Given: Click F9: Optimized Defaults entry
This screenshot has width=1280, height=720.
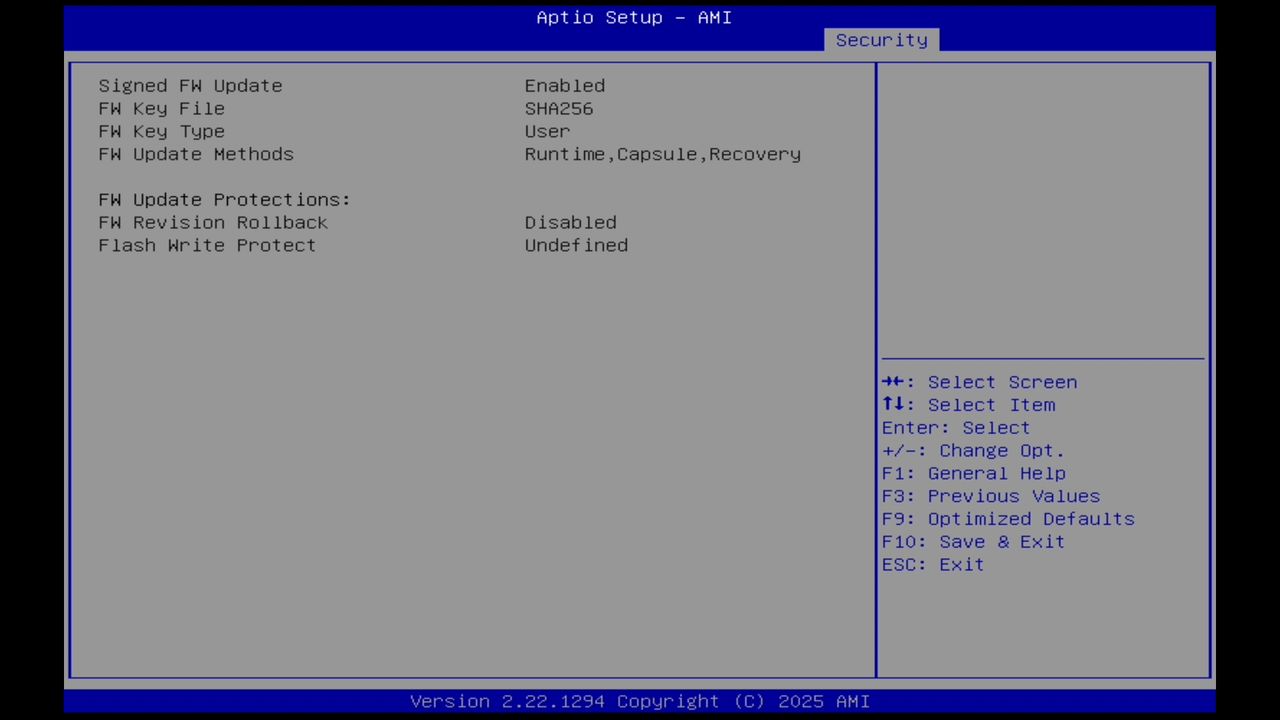Looking at the screenshot, I should (1007, 518).
